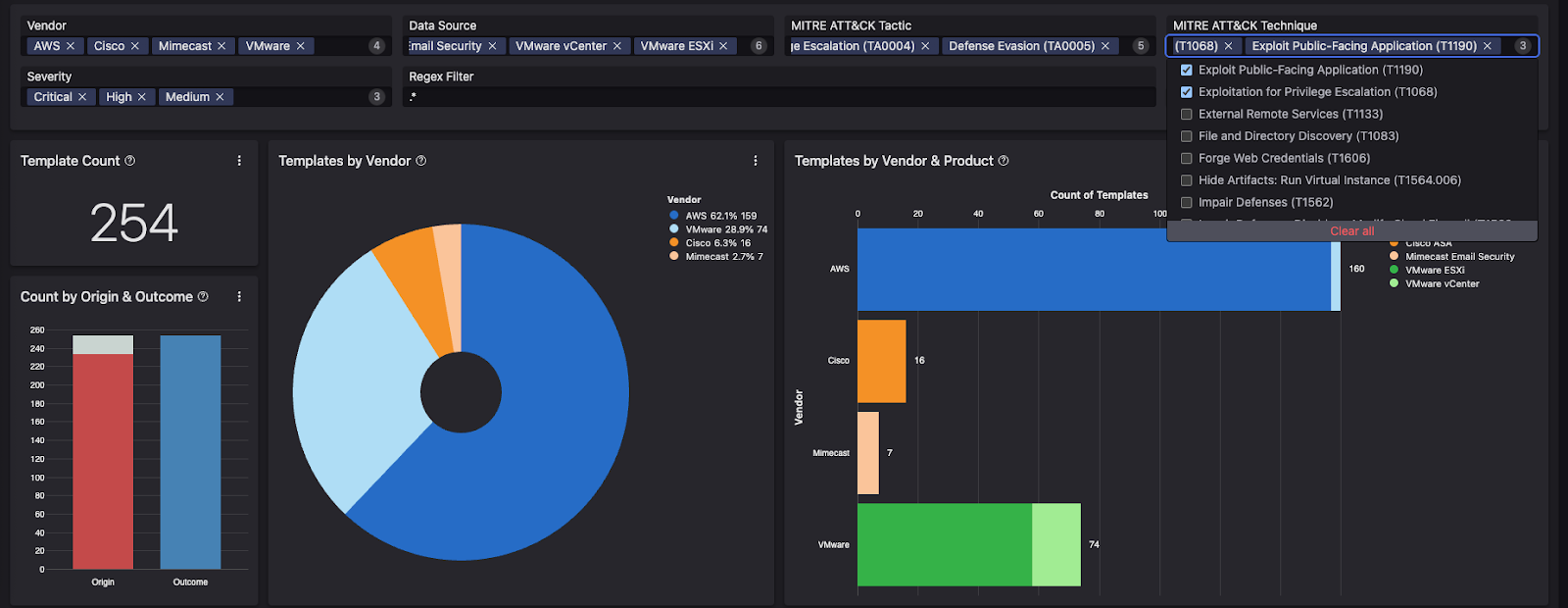Select the VMware ESXi legend item

(1434, 270)
